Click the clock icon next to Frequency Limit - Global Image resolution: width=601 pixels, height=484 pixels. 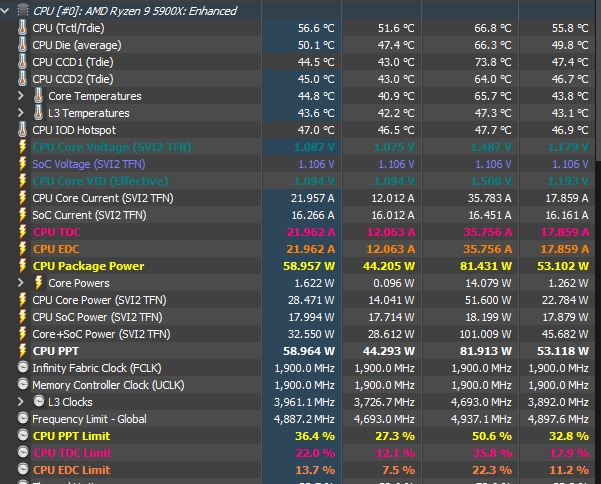[23, 419]
